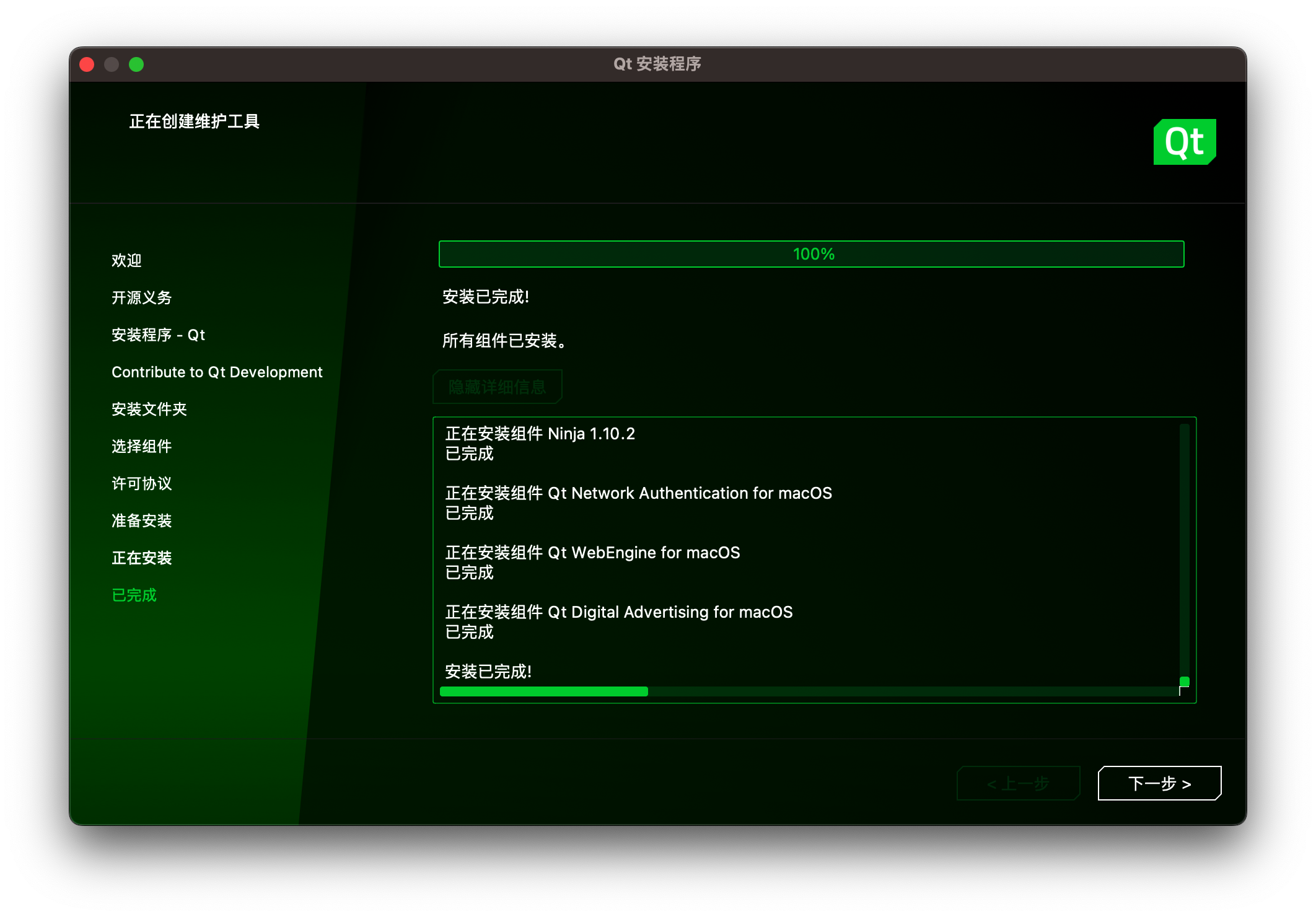Click the 下一步 button
The height and width of the screenshot is (917, 1316).
[1159, 783]
